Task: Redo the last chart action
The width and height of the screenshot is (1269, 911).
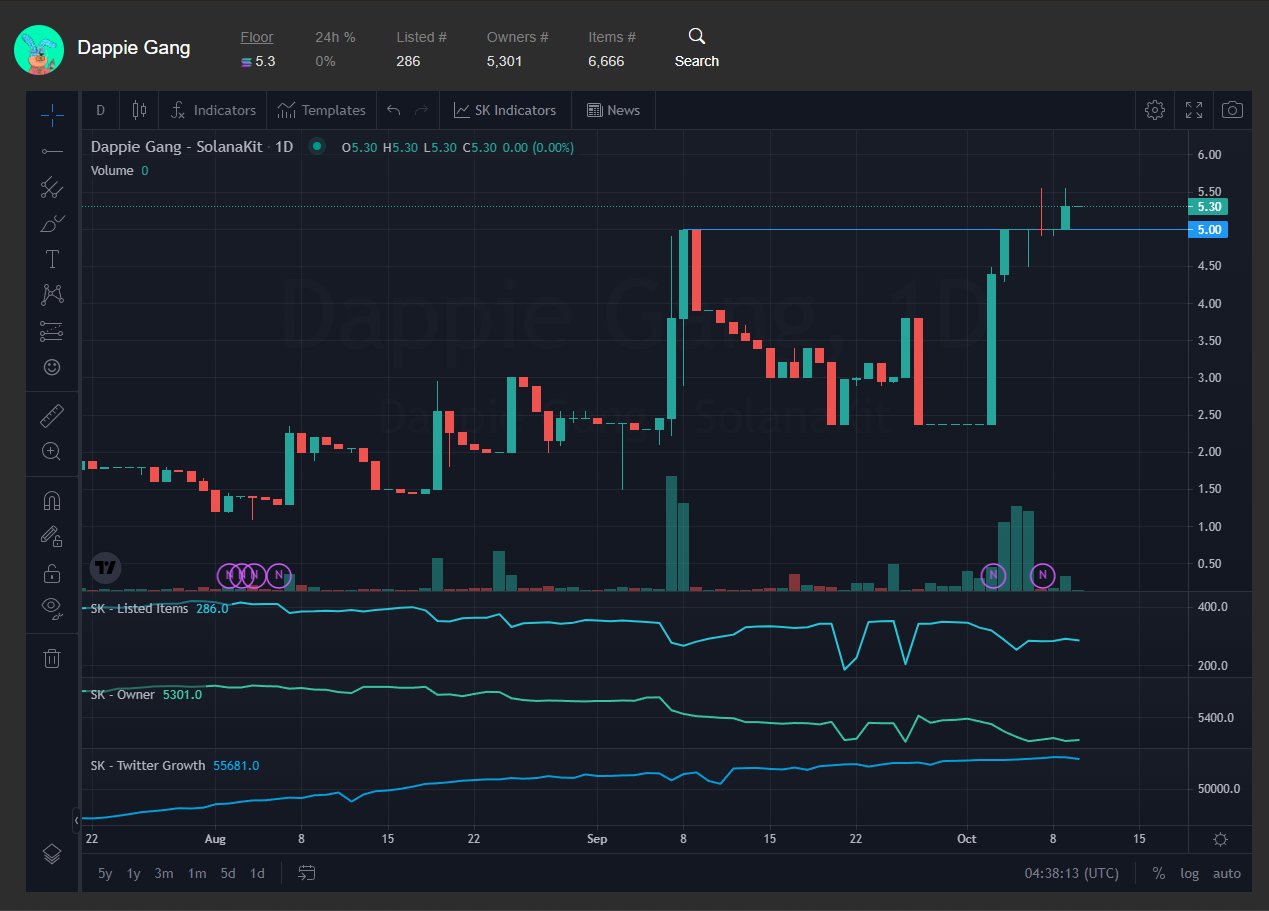Action: pos(421,110)
